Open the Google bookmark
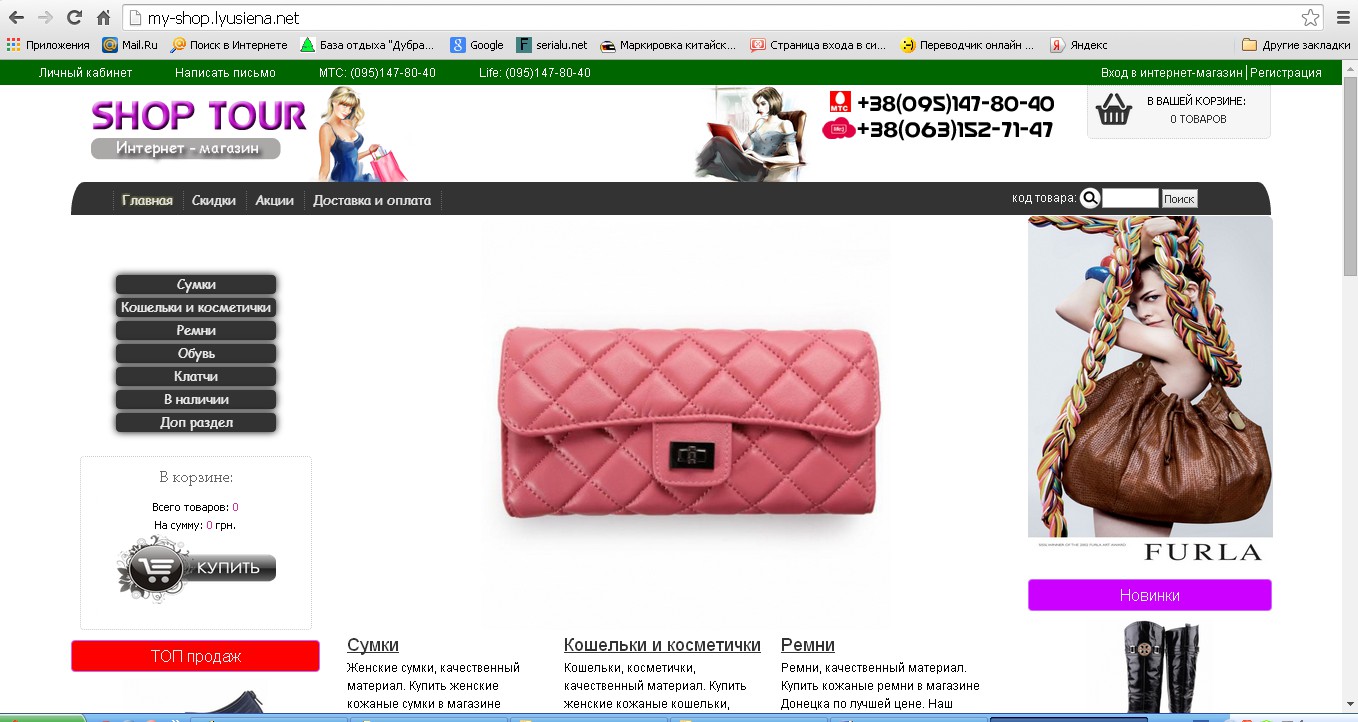 pos(477,45)
